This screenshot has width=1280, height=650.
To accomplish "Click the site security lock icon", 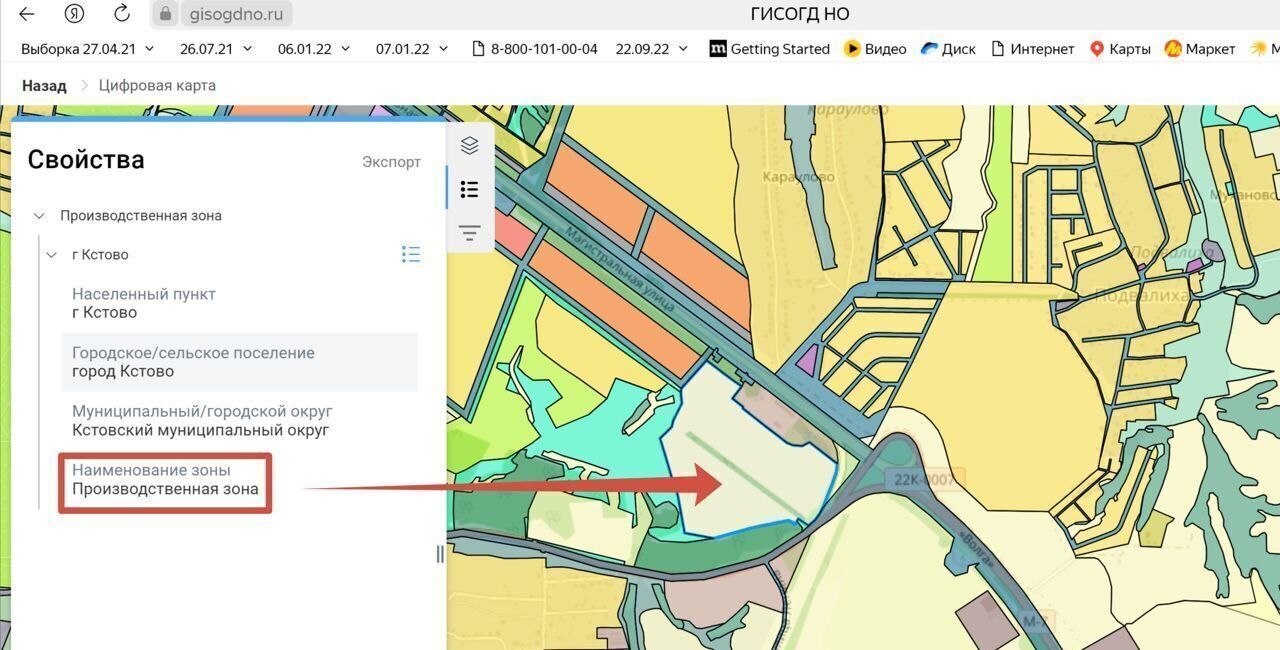I will [x=166, y=14].
